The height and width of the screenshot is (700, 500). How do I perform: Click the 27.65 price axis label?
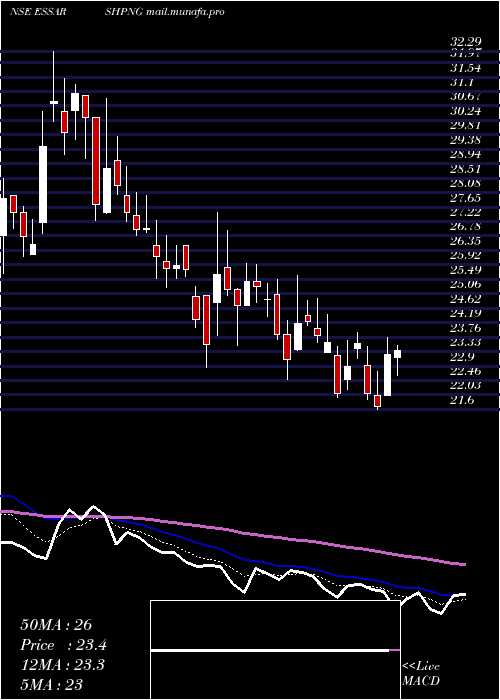click(x=466, y=197)
